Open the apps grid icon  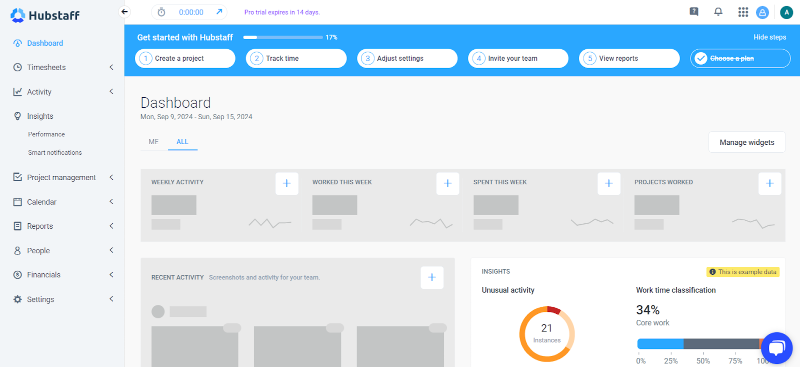(x=743, y=12)
